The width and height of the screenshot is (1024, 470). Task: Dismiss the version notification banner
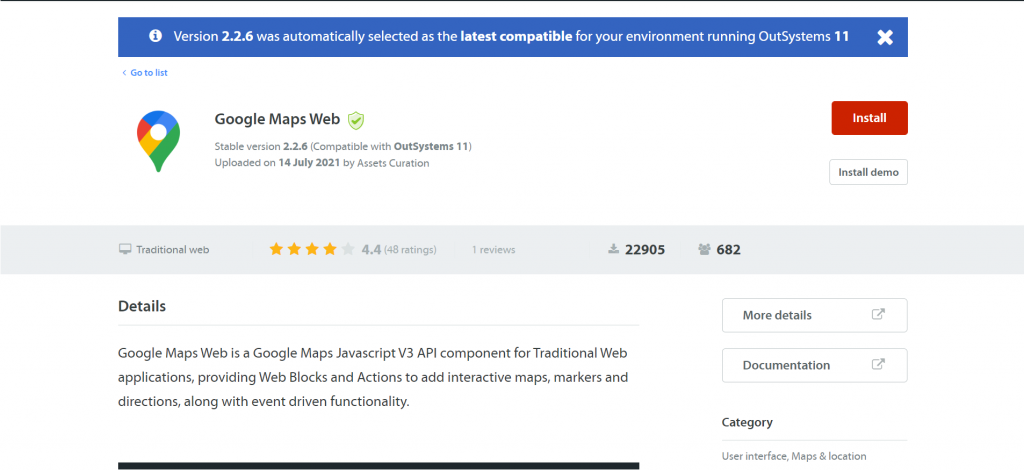(884, 37)
